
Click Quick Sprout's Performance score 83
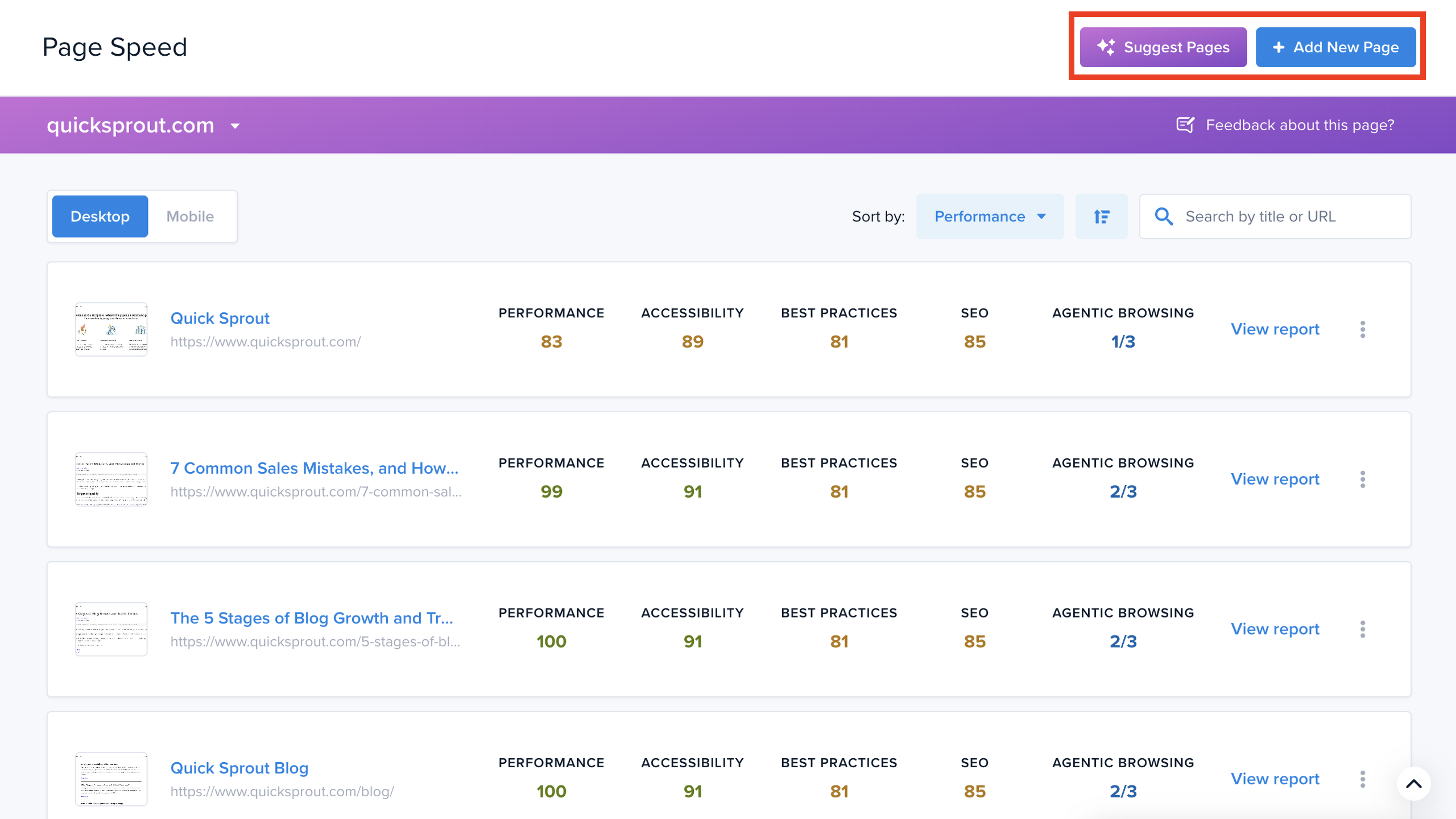[x=551, y=342]
